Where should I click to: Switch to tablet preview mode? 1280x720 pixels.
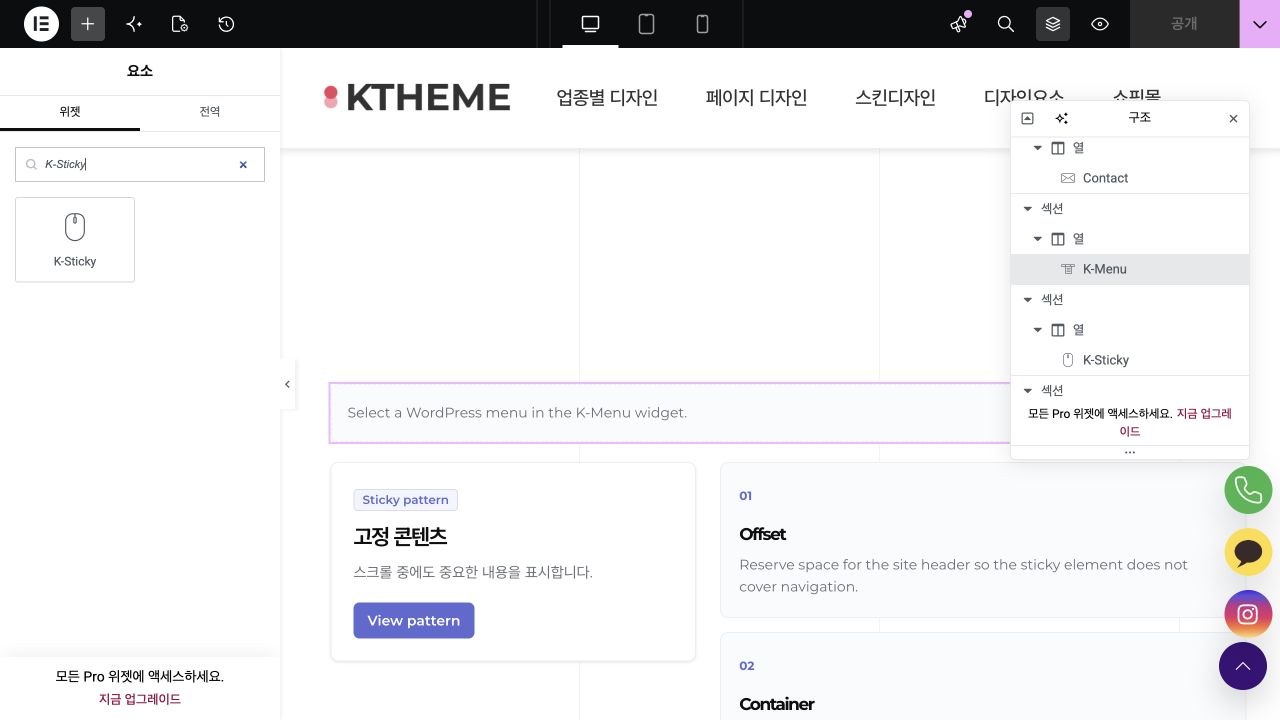coord(646,24)
